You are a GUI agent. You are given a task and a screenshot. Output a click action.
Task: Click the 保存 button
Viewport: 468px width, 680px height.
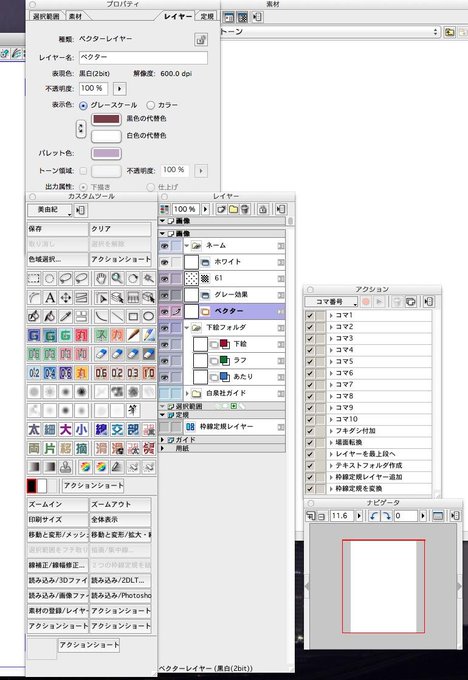pos(58,229)
